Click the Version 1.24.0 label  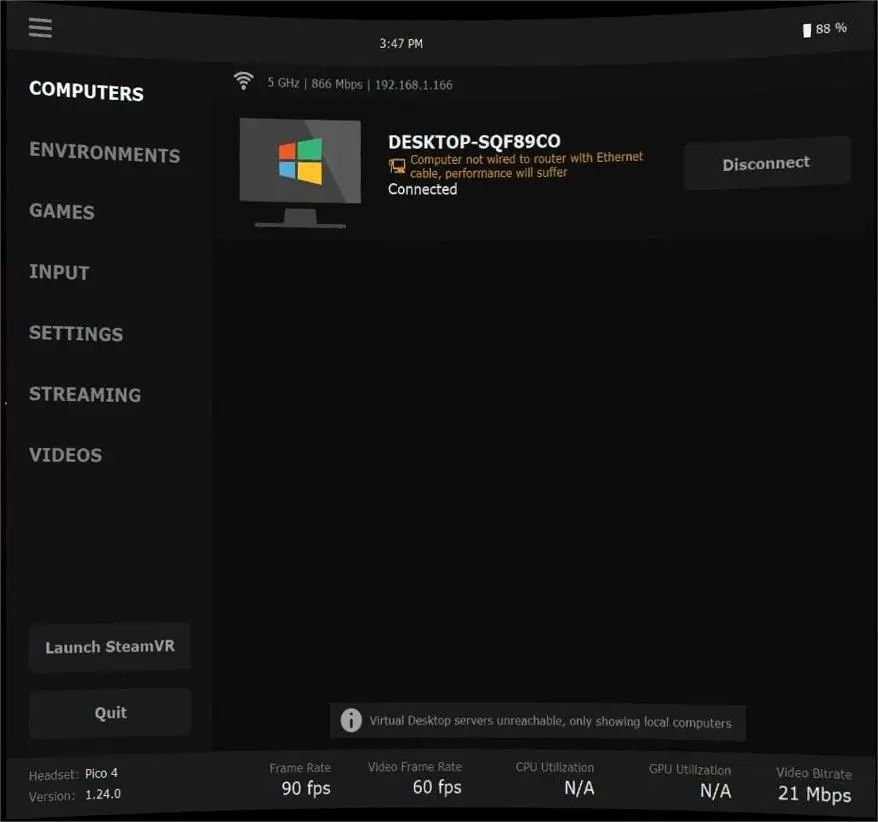74,795
